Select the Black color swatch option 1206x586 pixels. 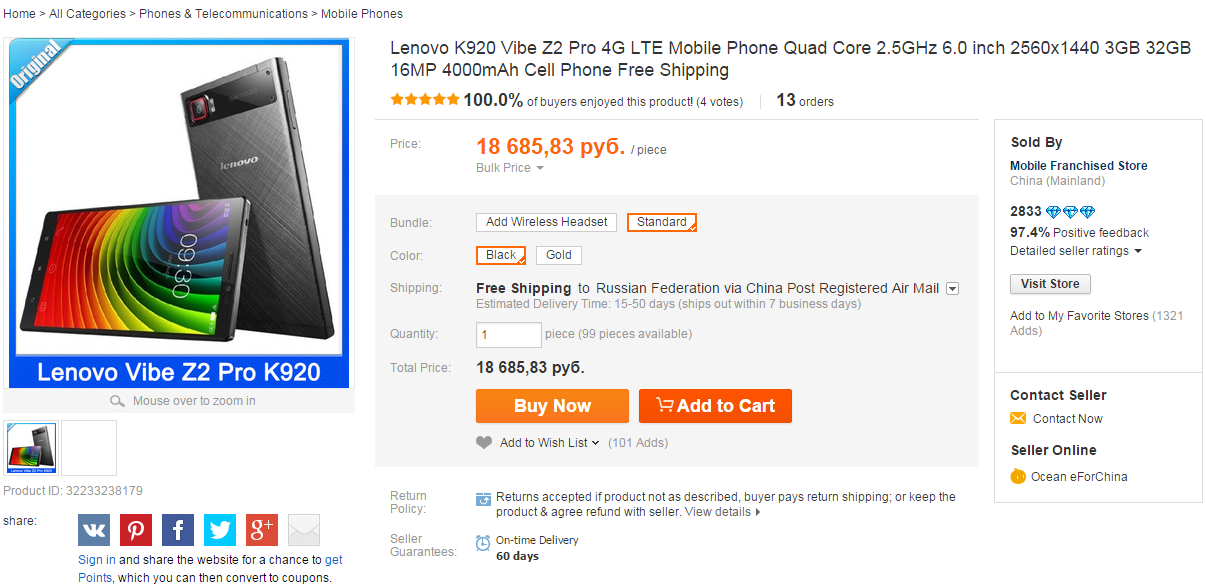pos(501,255)
